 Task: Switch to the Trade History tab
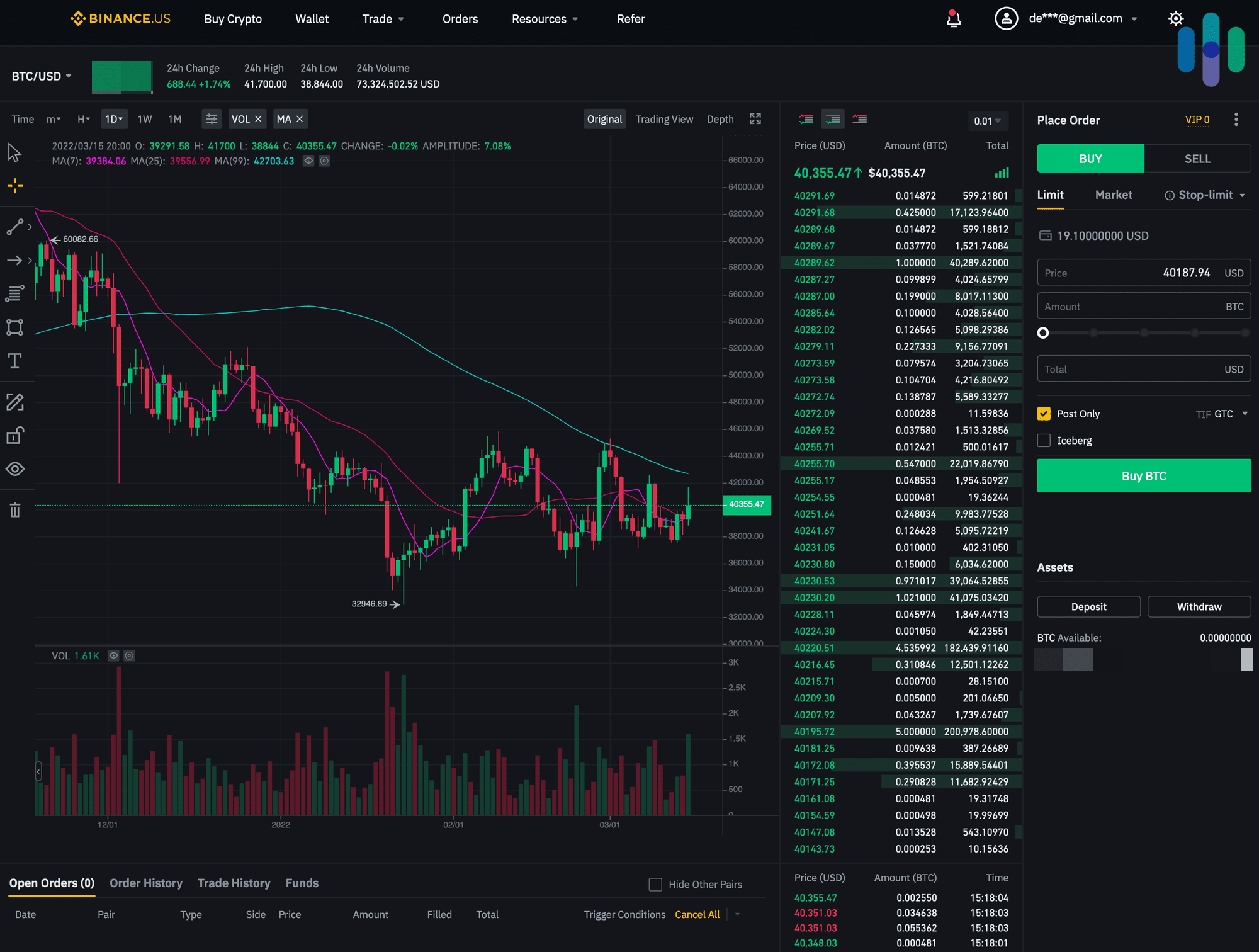tap(234, 883)
